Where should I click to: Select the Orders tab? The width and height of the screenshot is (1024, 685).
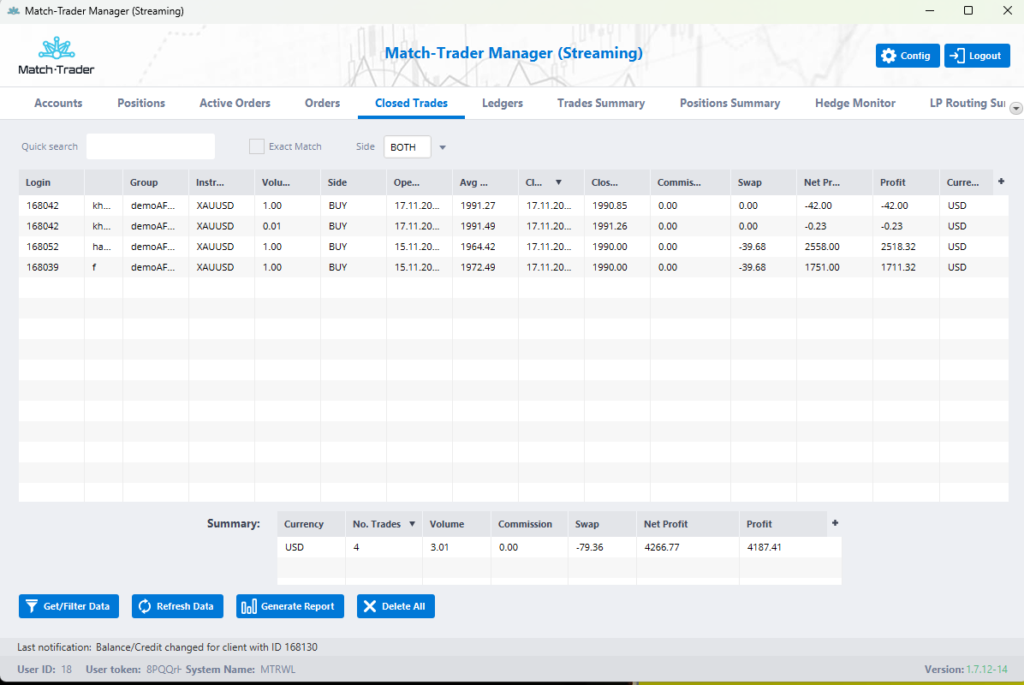(x=322, y=103)
